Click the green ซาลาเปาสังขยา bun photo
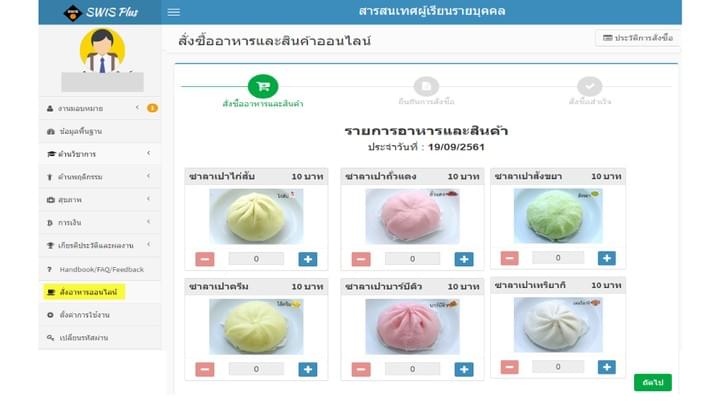Image resolution: width=720 pixels, height=405 pixels. pos(558,216)
